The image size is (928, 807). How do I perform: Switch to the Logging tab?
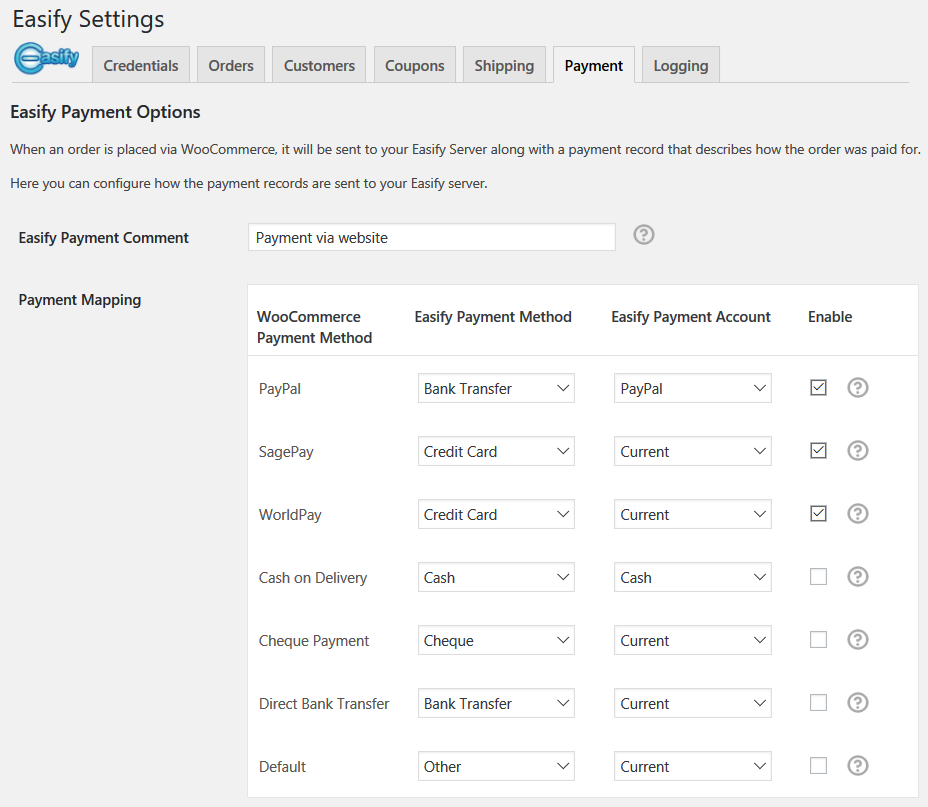(681, 65)
